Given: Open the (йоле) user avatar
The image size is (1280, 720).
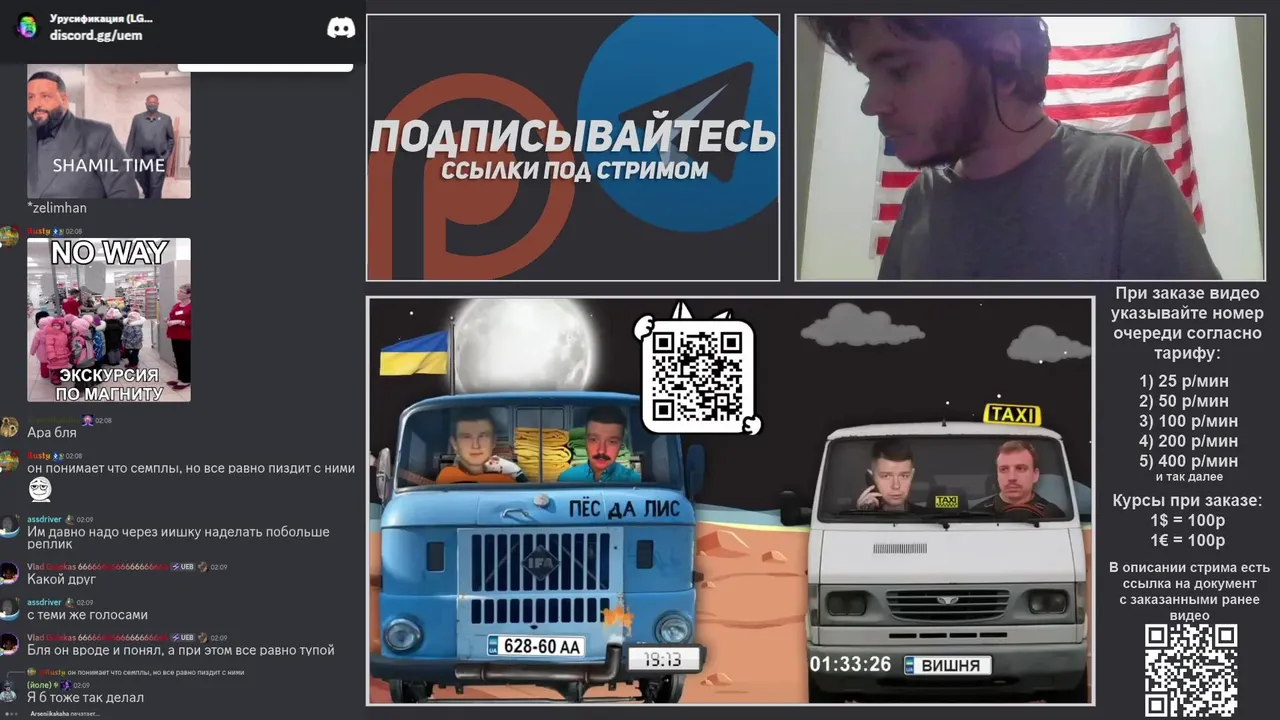Looking at the screenshot, I should [x=9, y=691].
